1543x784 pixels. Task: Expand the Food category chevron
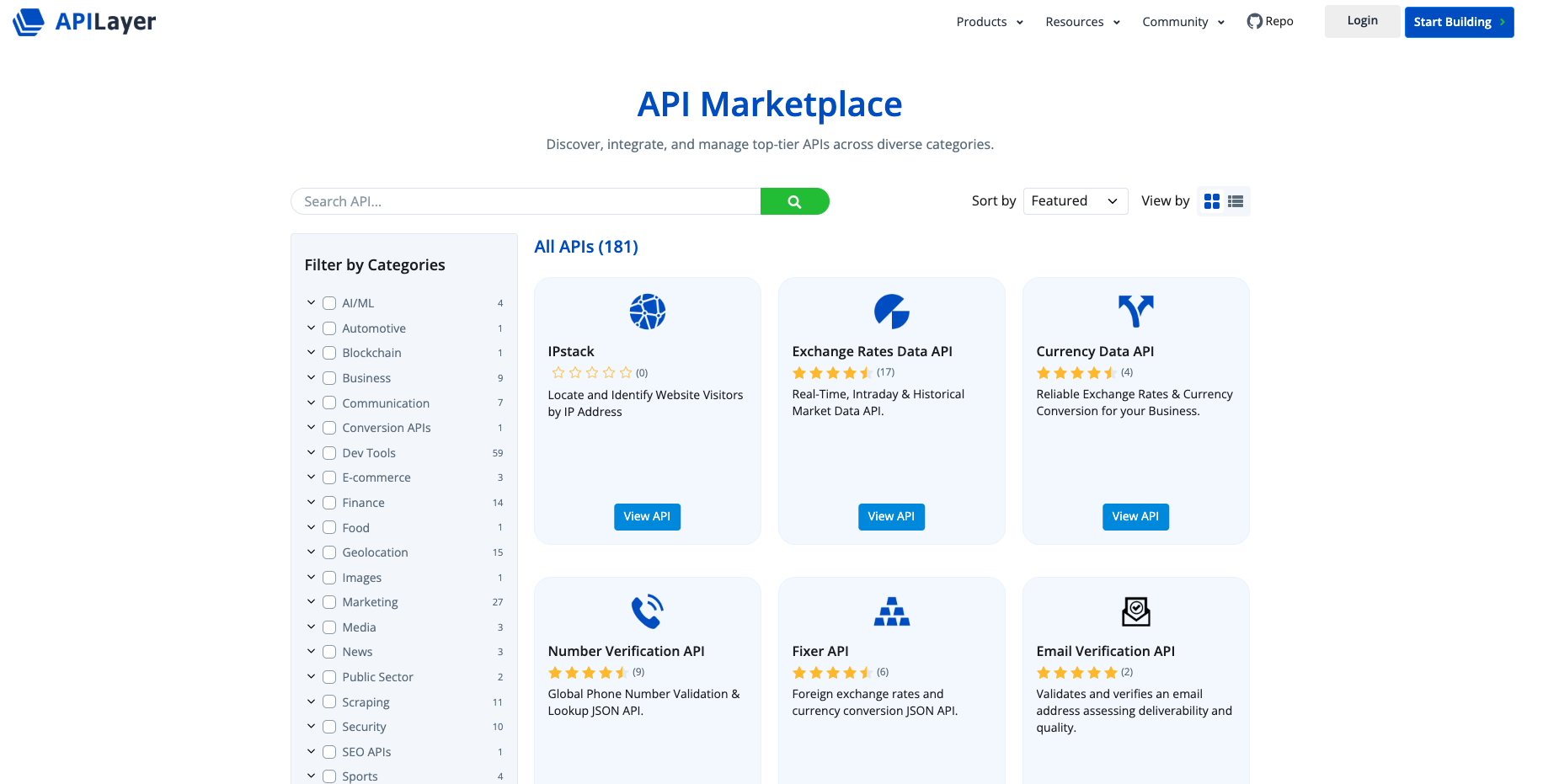pos(311,527)
